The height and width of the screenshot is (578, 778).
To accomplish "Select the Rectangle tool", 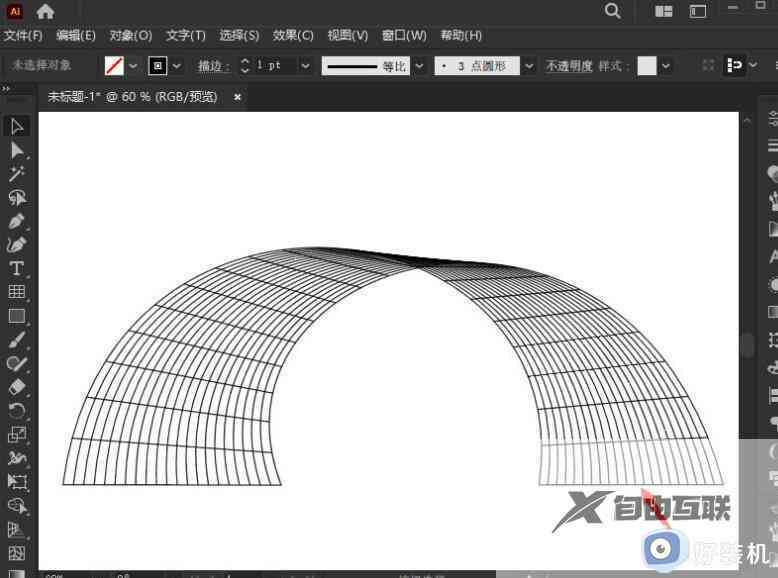I will 17,316.
